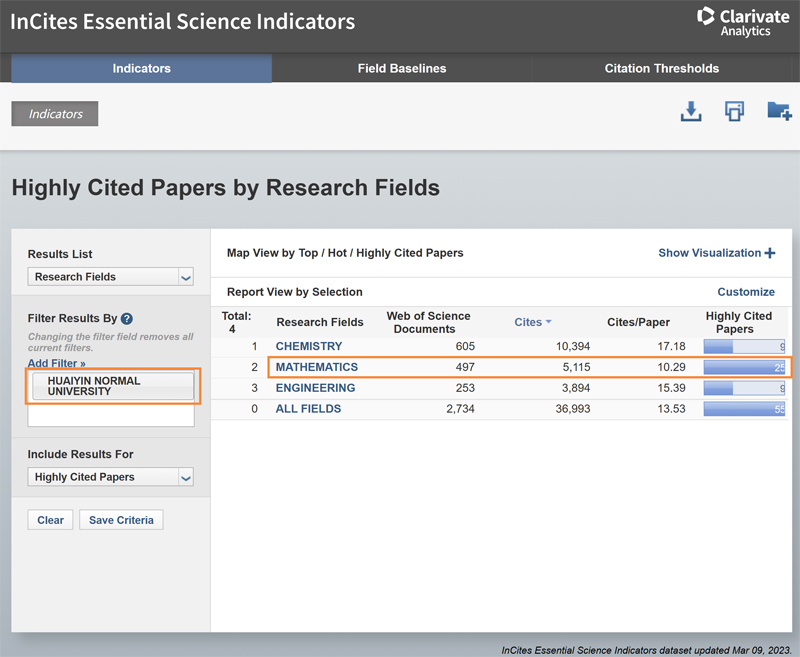The width and height of the screenshot is (800, 657).
Task: Open the Citation Thresholds tab
Action: 661,68
